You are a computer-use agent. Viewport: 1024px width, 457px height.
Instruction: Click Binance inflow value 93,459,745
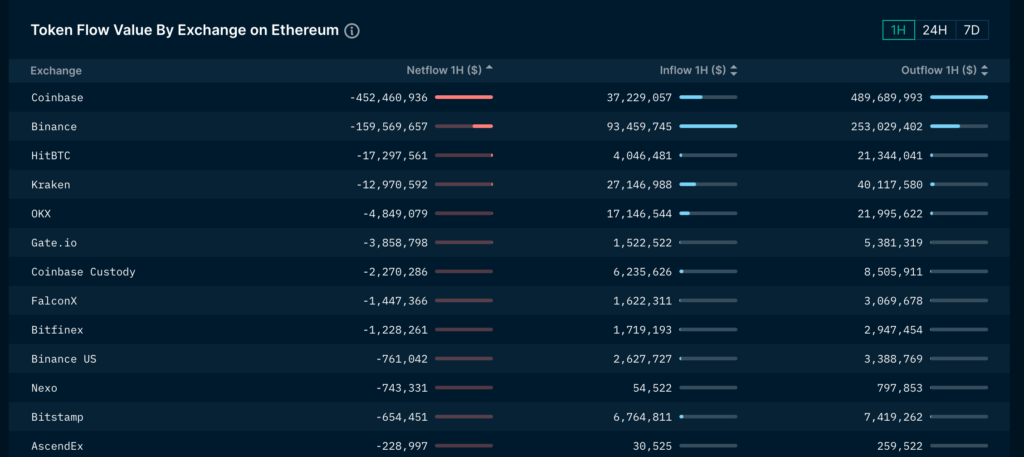(x=639, y=127)
